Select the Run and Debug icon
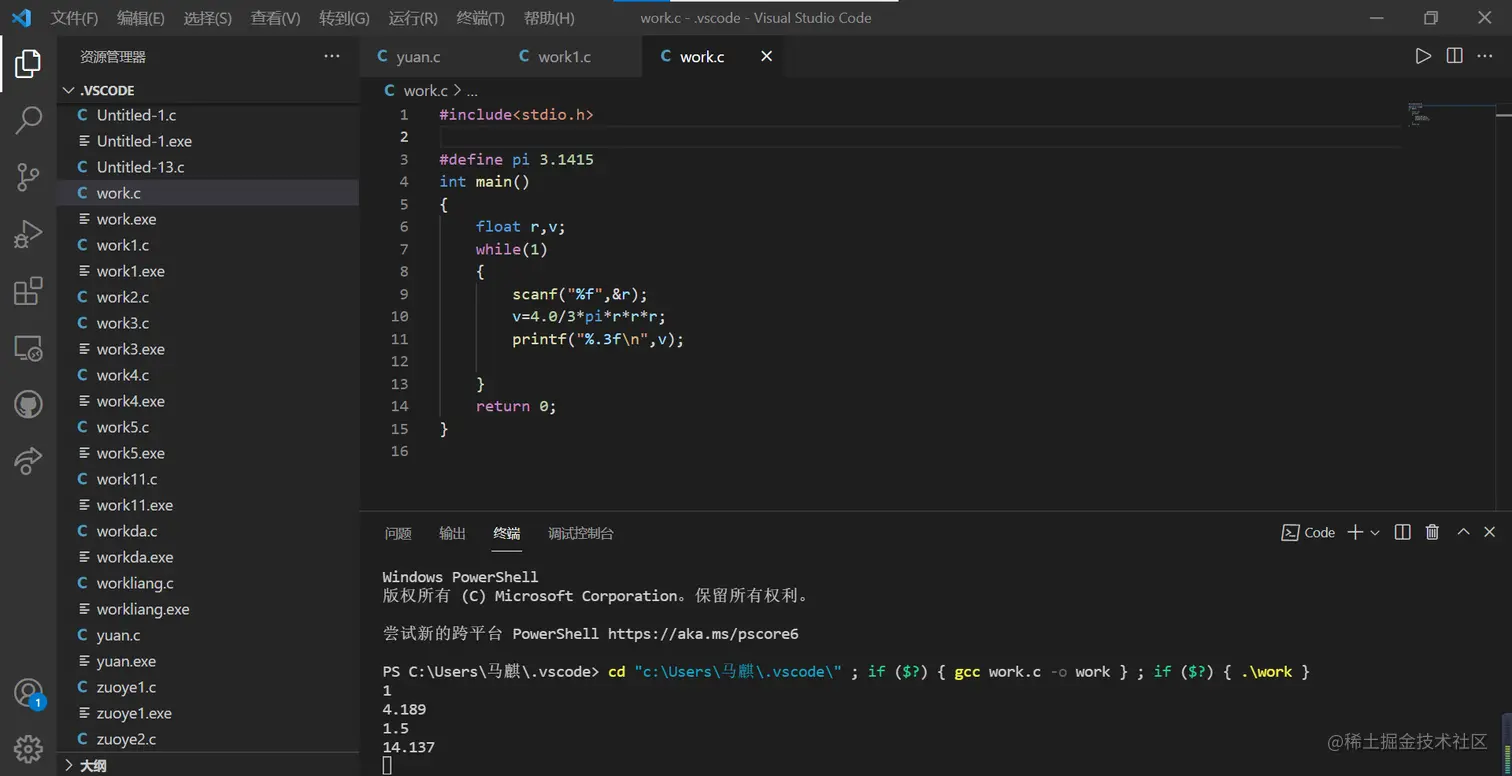 click(27, 233)
